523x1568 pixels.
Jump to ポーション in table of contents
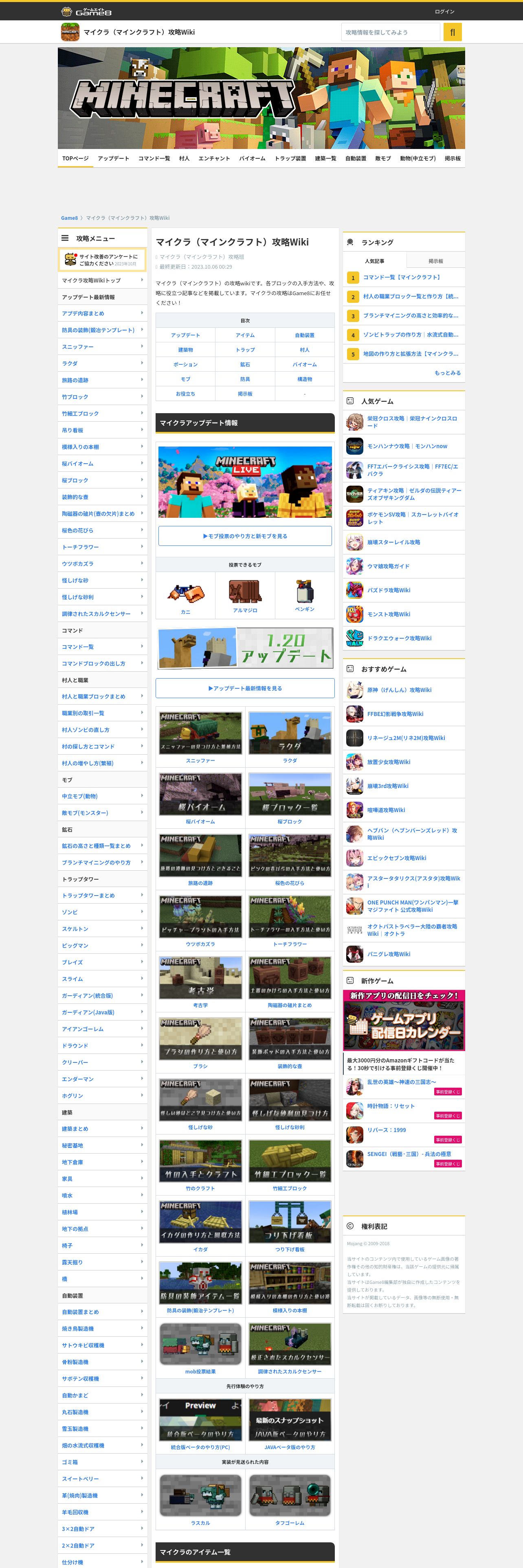click(x=185, y=365)
